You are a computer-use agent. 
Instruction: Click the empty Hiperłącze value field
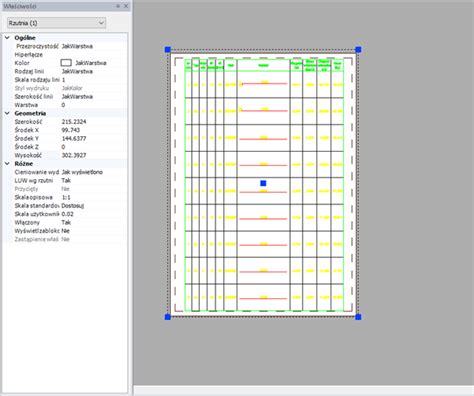click(x=93, y=55)
